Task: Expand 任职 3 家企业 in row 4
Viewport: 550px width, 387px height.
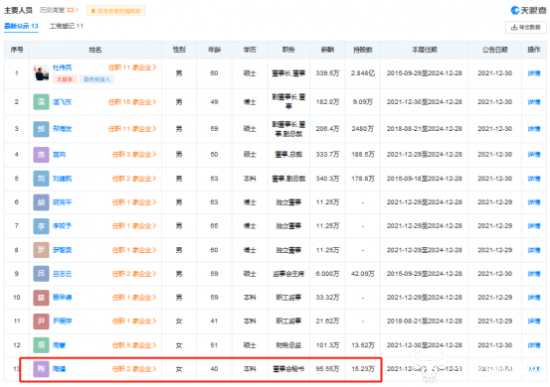Action: coord(134,154)
